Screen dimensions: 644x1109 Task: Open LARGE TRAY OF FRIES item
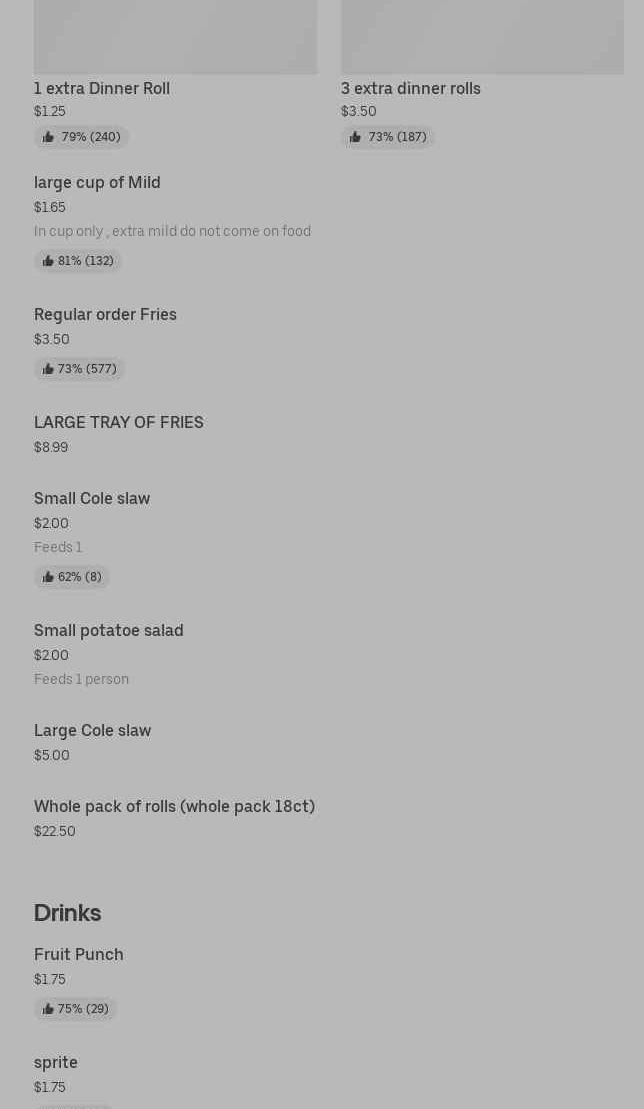118,422
